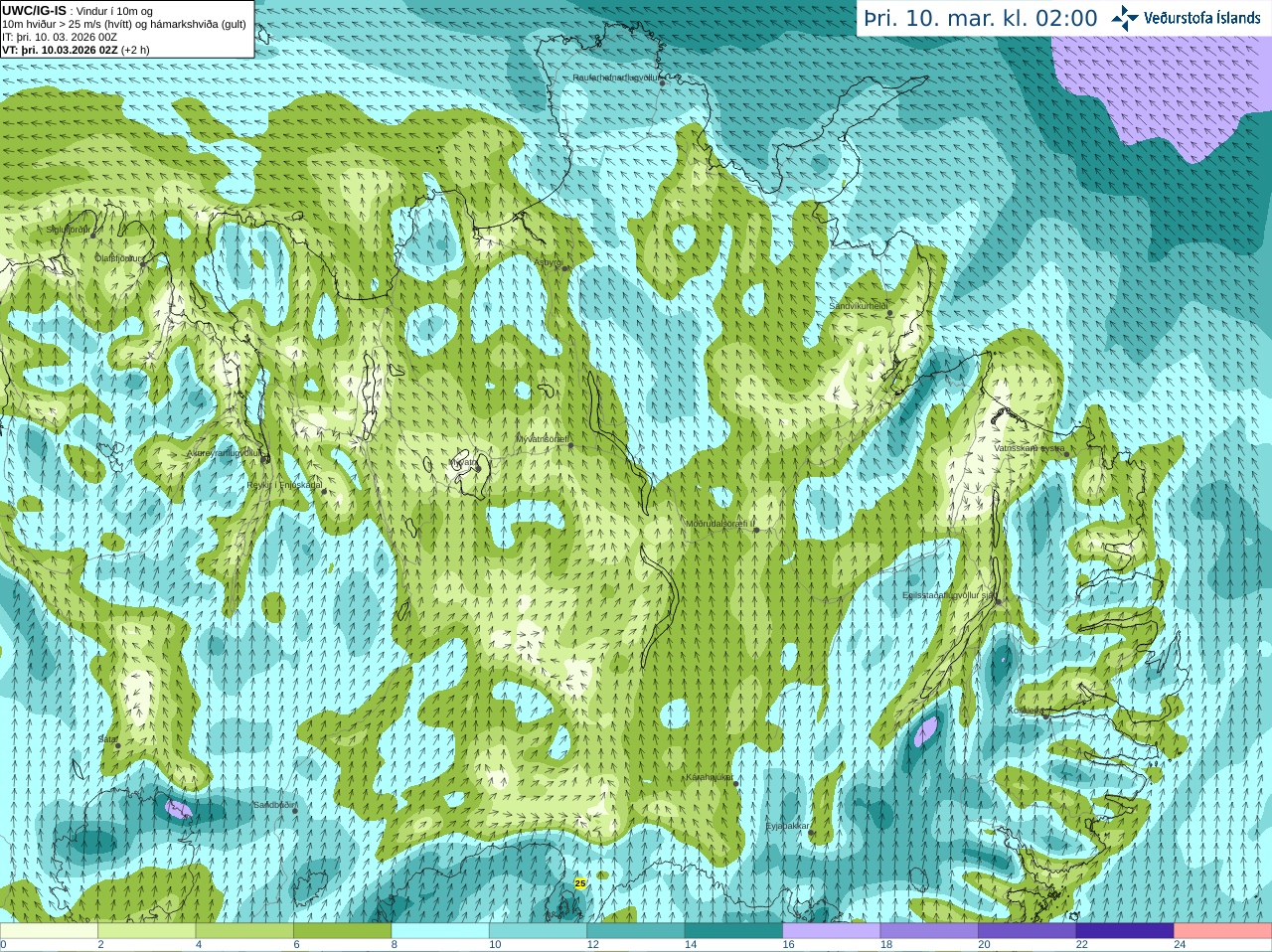This screenshot has height=952, width=1272.
Task: Click the 'Þri. 10. mar. kl. 02:00' timestamp
Action: 981,19
